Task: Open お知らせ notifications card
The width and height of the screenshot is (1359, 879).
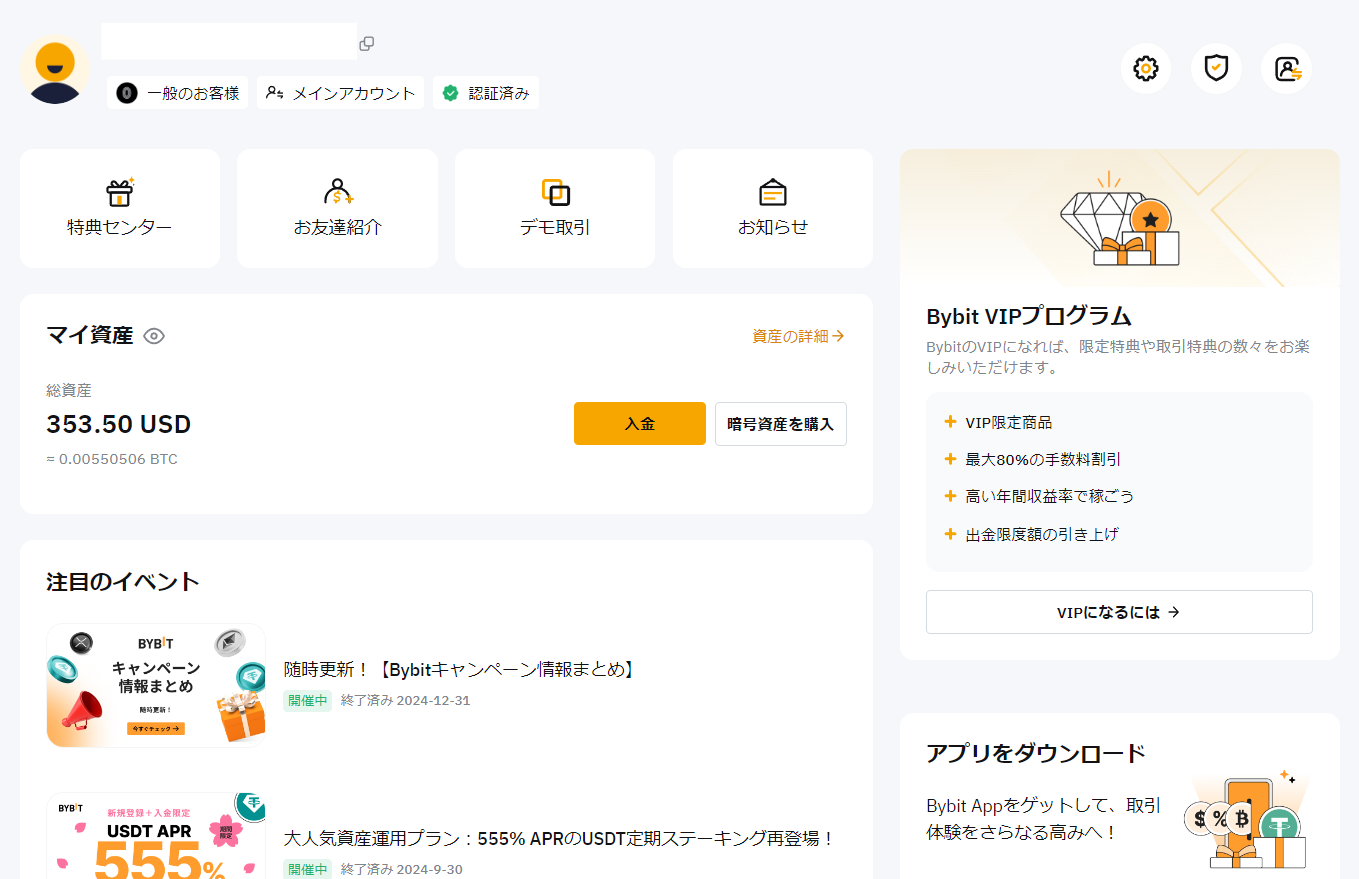Action: tap(773, 208)
